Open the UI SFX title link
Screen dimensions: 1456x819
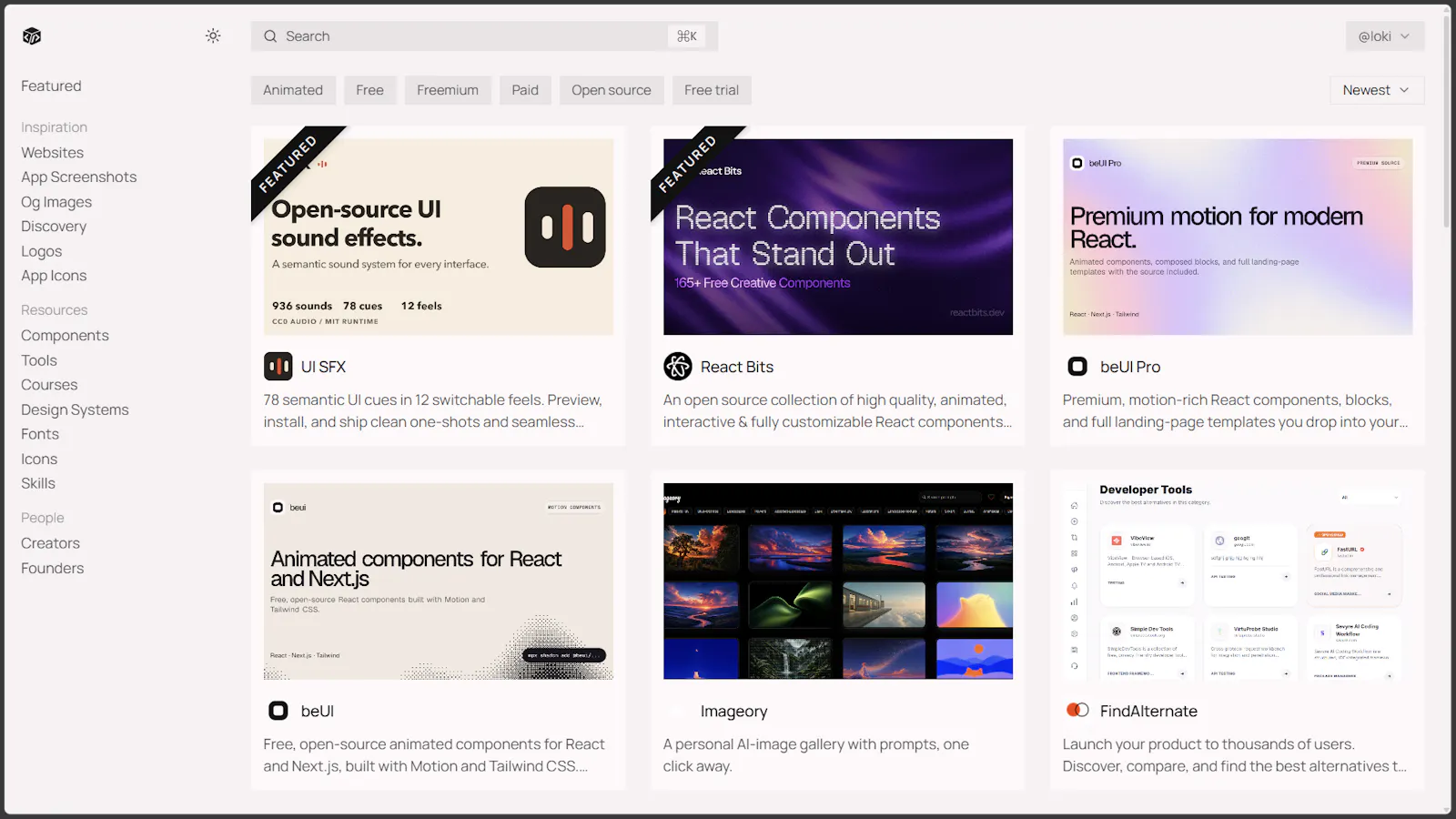pyautogui.click(x=323, y=367)
